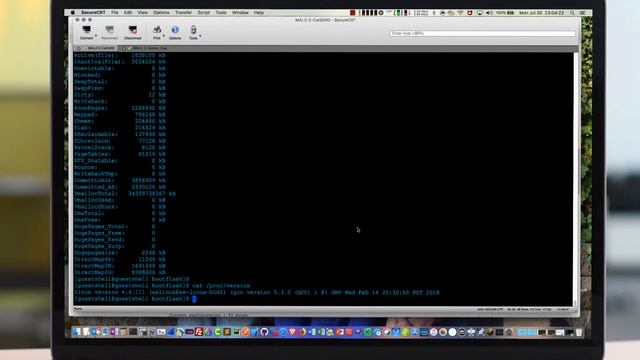Open the Transfer menu

(x=183, y=13)
